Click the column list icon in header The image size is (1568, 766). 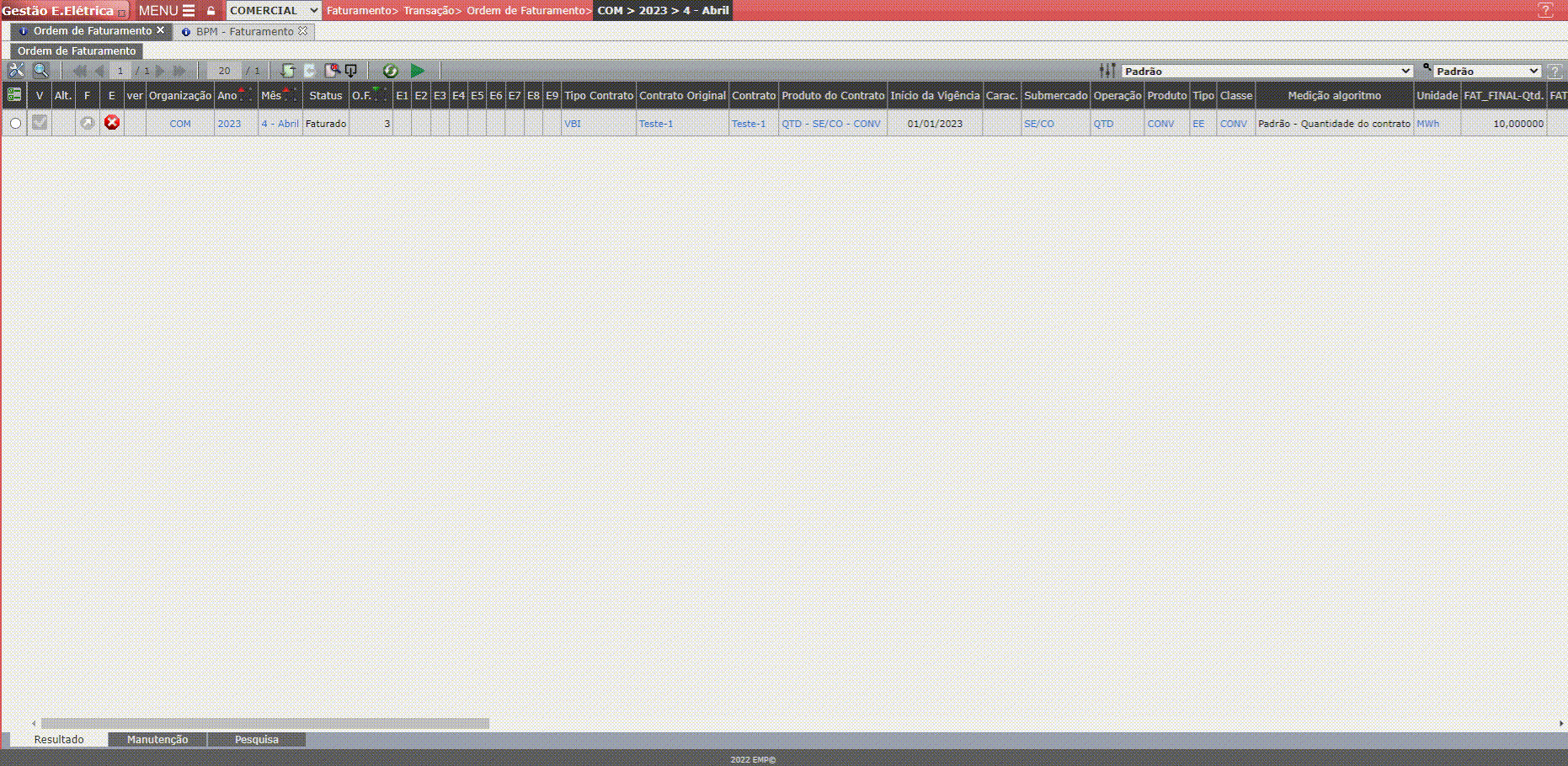tap(14, 95)
